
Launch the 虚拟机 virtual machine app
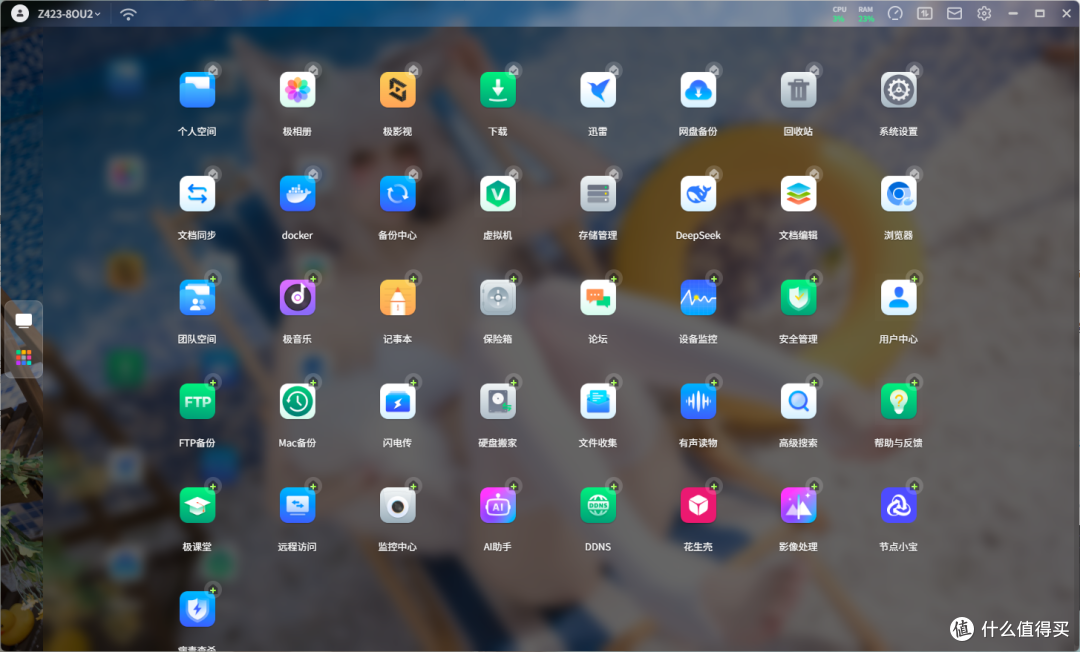coord(498,194)
